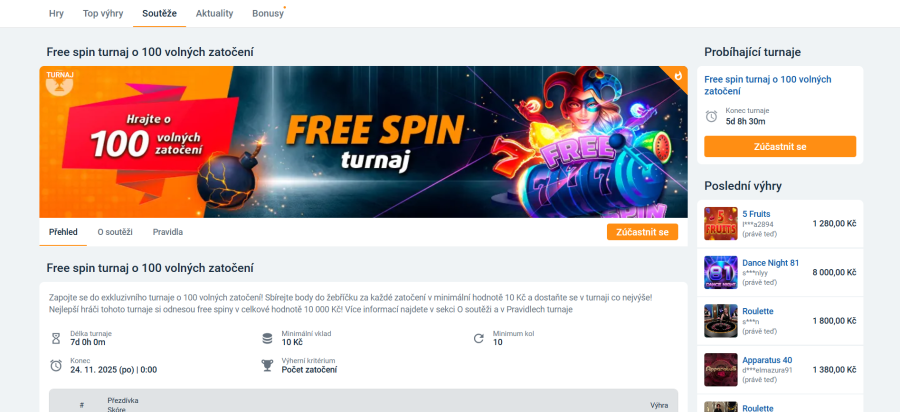Open the 5 Fruits game thumbnail
The image size is (900, 412).
(x=720, y=223)
